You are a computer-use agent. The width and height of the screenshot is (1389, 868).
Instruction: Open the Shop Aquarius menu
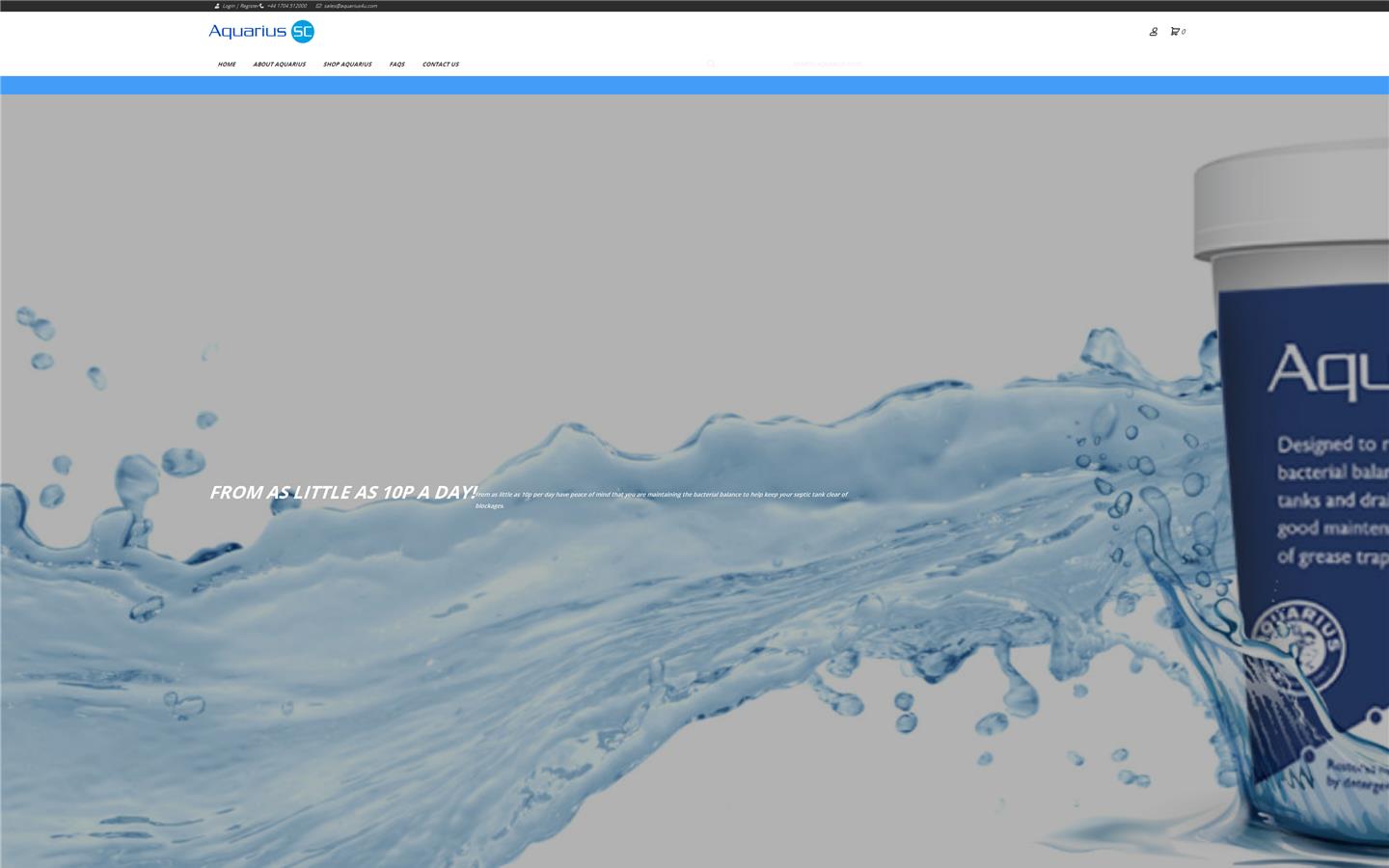(x=346, y=65)
